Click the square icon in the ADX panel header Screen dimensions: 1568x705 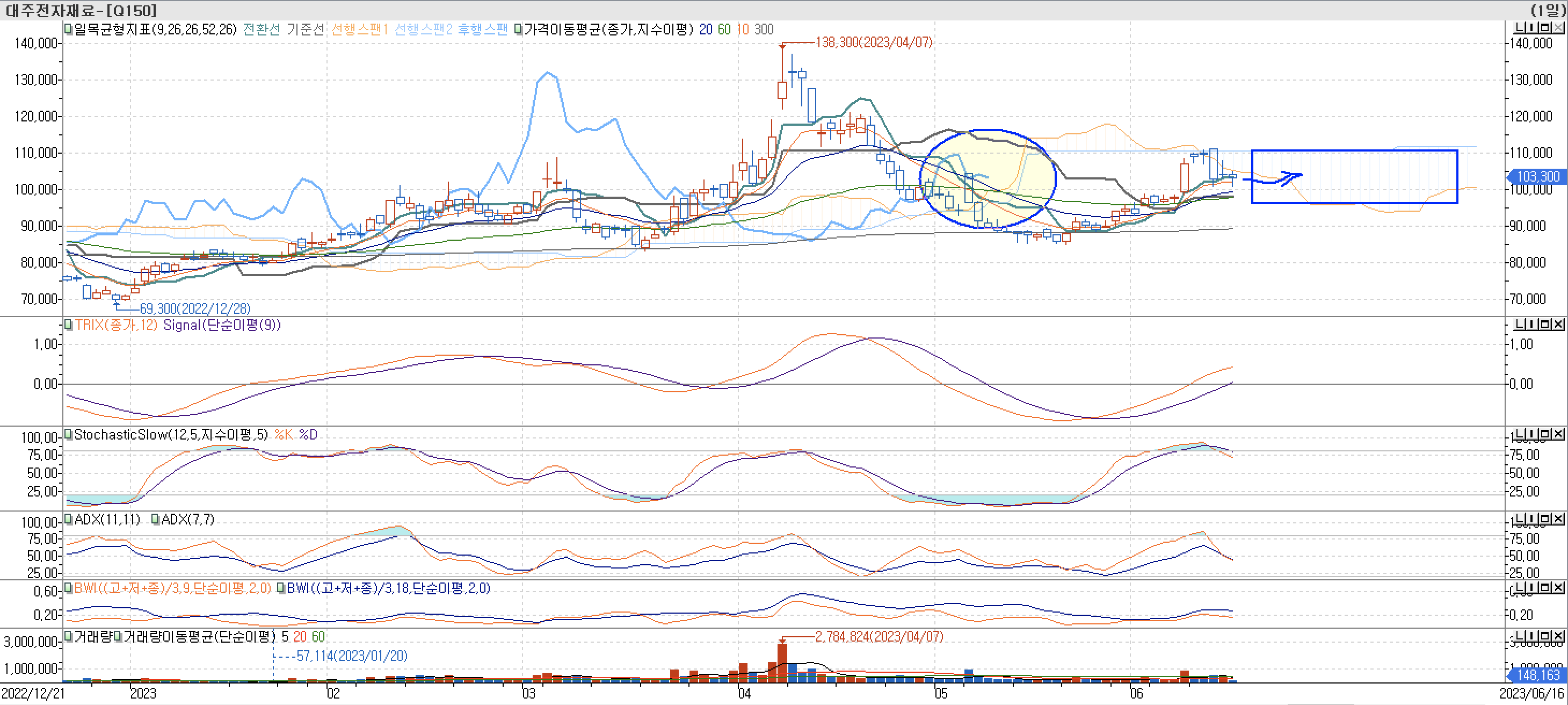coord(1545,520)
